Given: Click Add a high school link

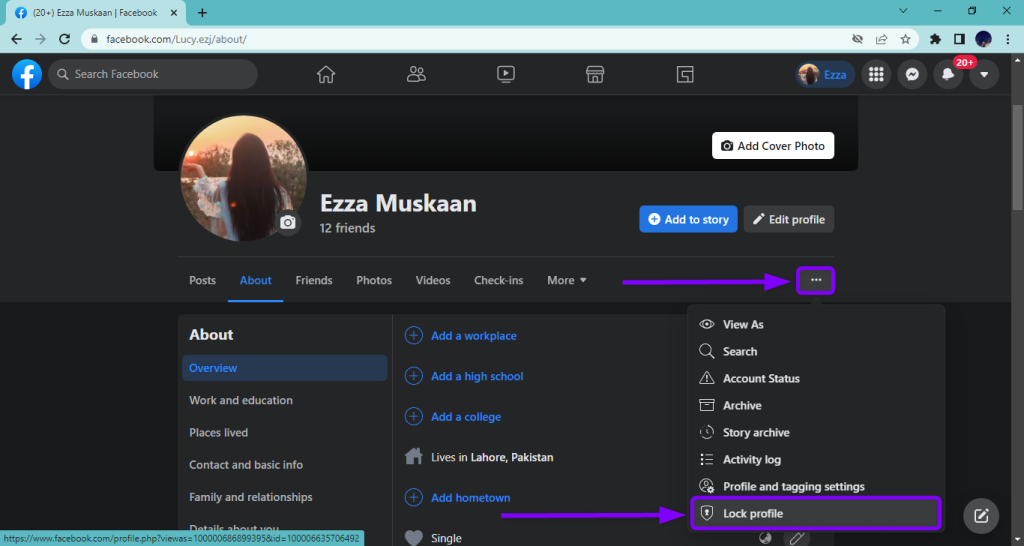Looking at the screenshot, I should (477, 376).
